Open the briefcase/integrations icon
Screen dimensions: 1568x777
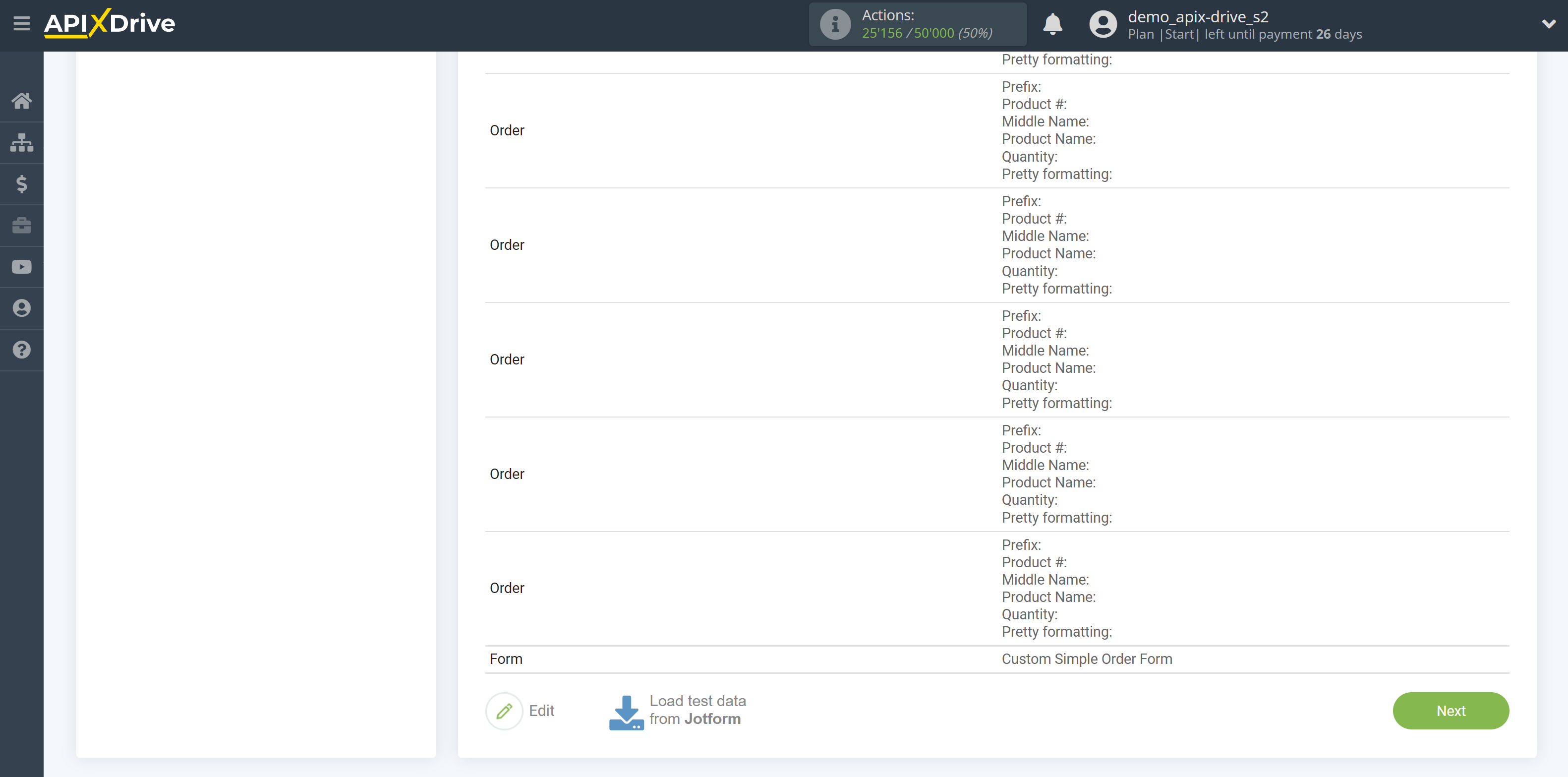click(x=21, y=225)
